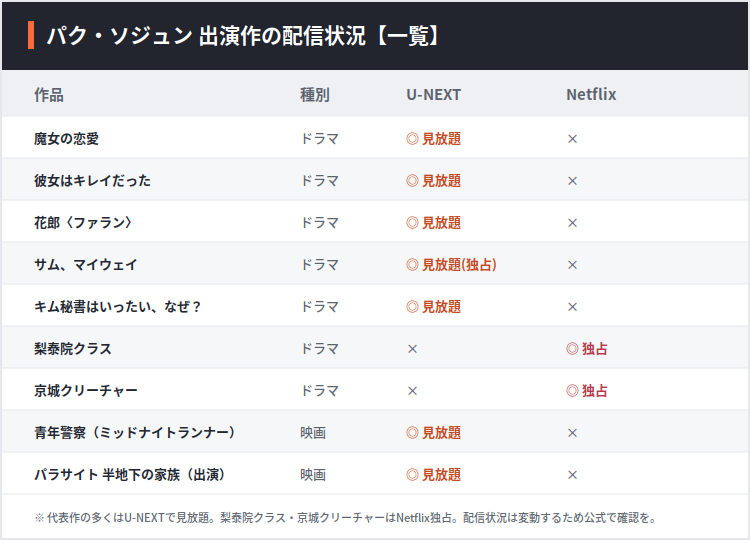Select the 作品 column header
This screenshot has height=540, width=750.
click(x=49, y=95)
